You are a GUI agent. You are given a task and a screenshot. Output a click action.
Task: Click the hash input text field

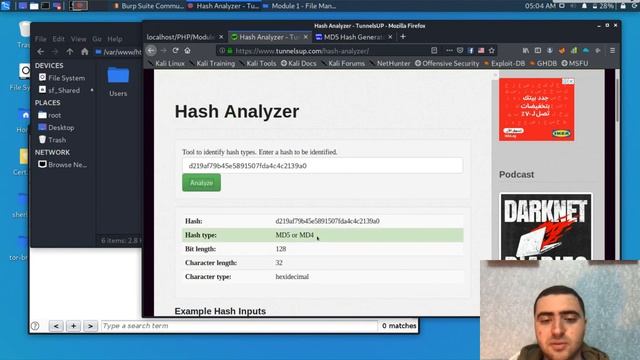pyautogui.click(x=322, y=166)
